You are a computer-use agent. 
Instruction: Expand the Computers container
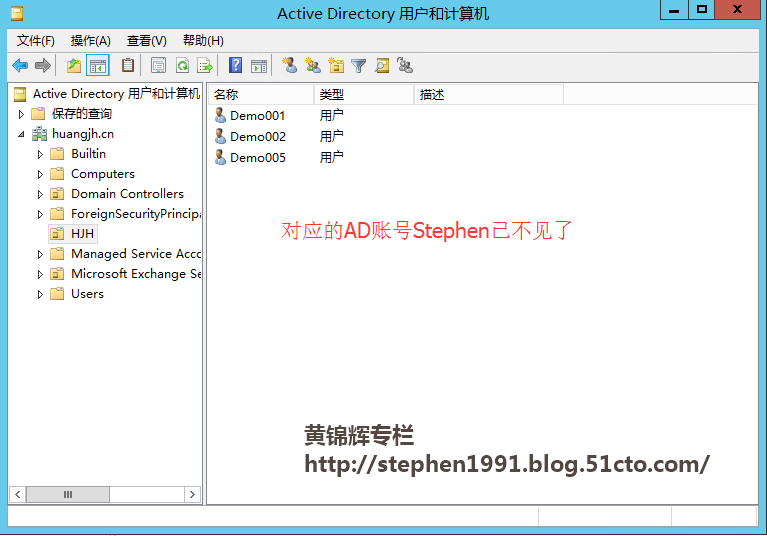[40, 174]
